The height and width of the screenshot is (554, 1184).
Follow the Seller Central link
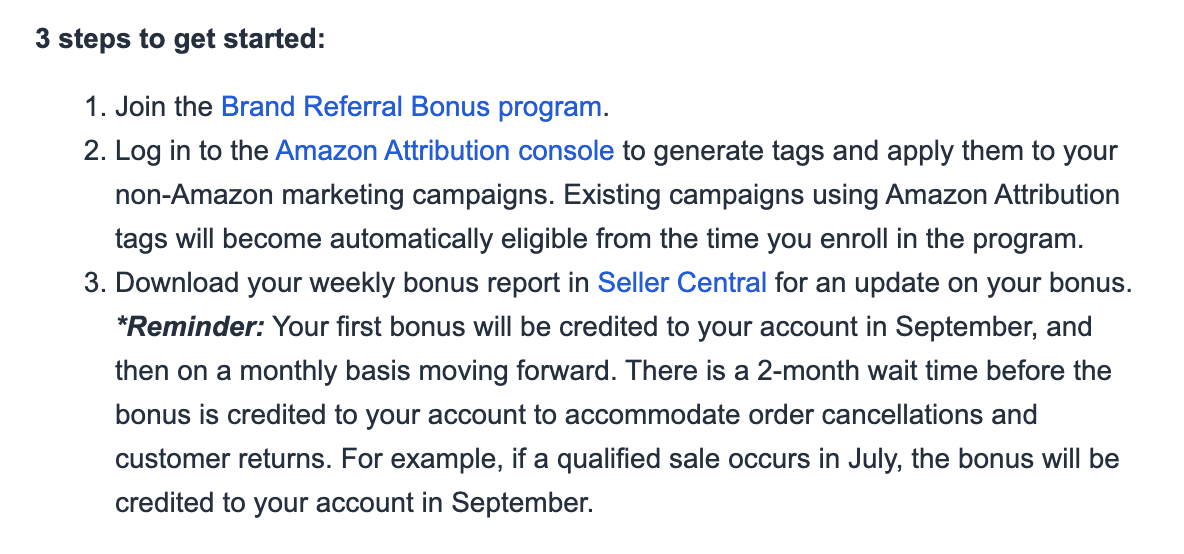(682, 283)
